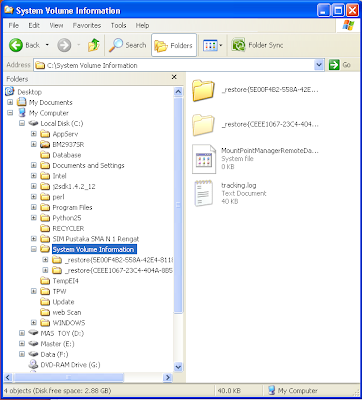This screenshot has width=362, height=400.
Task: Select the perl folder icon
Action: tap(45, 197)
